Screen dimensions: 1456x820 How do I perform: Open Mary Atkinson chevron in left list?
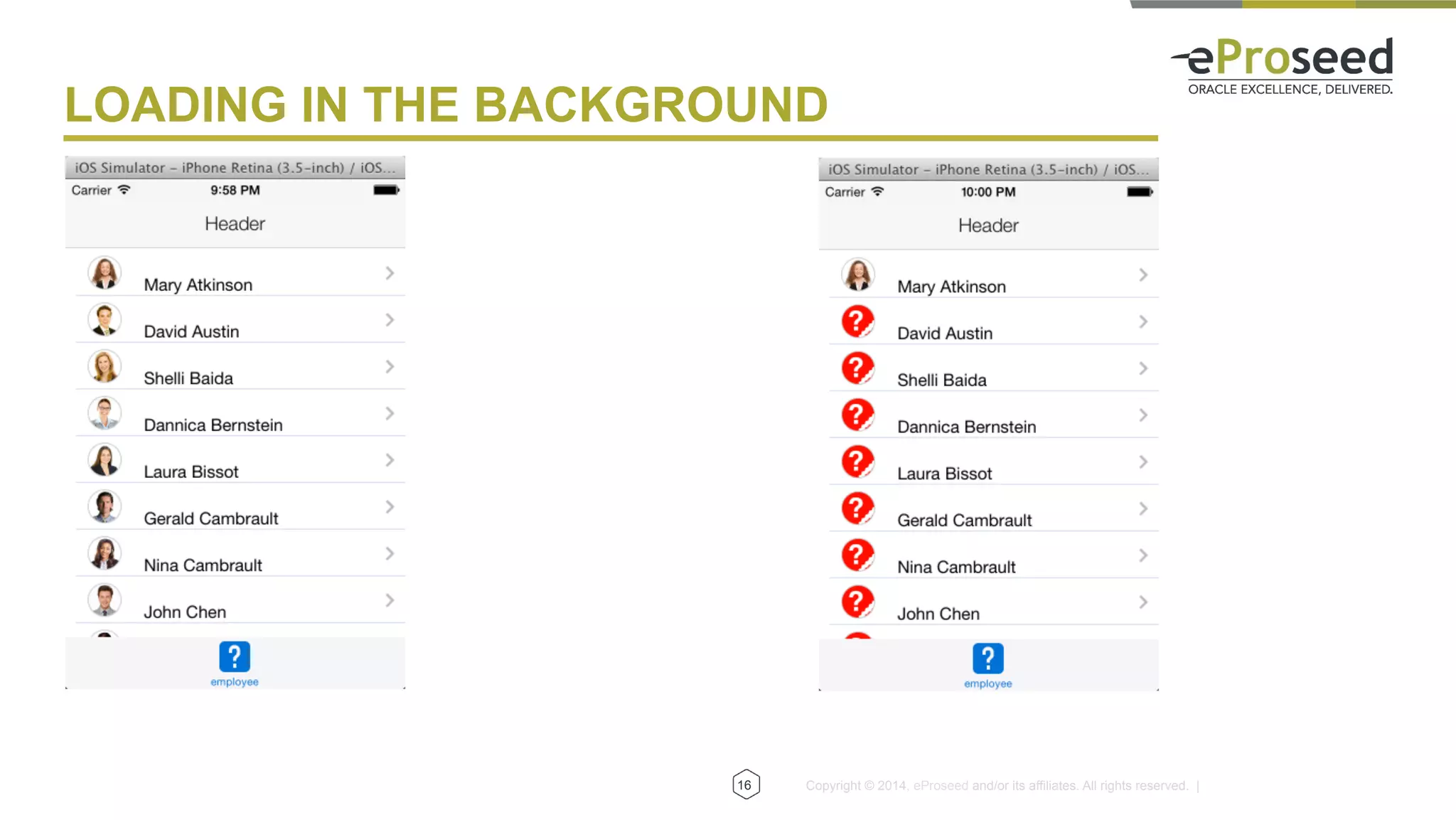tap(390, 273)
